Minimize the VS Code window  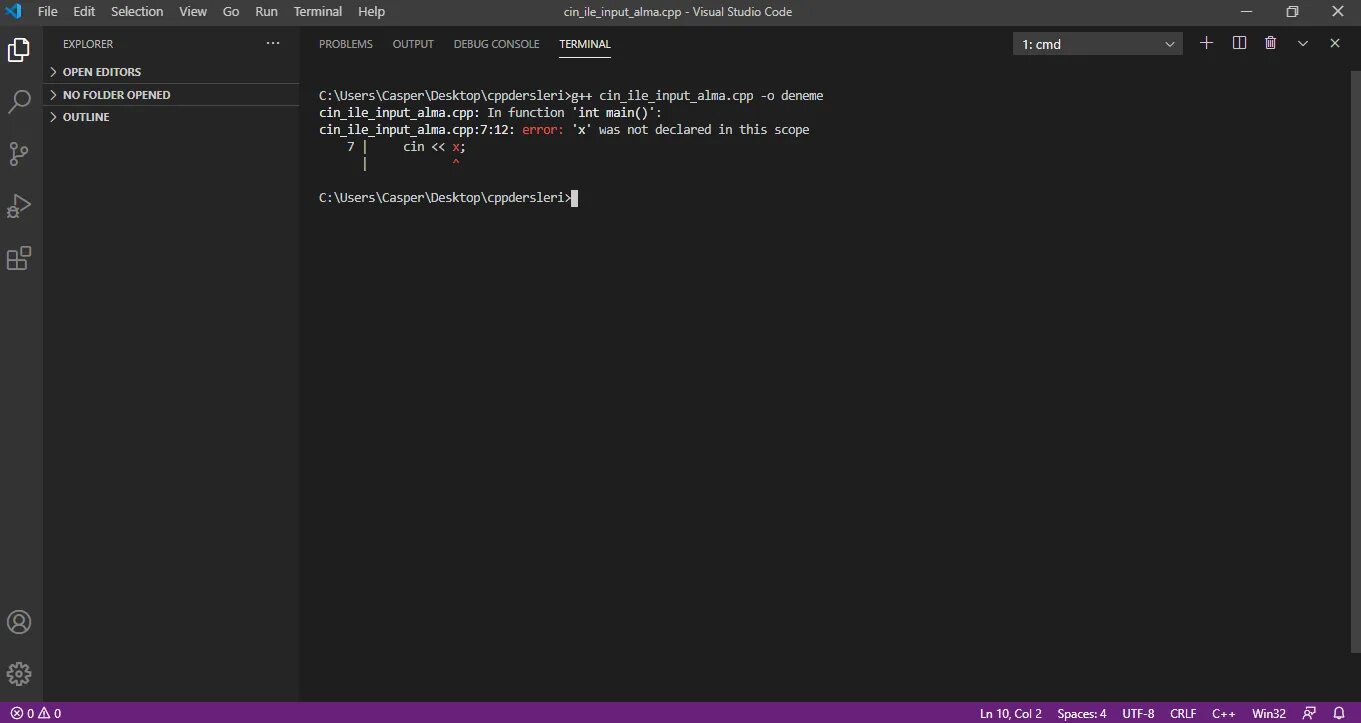(x=1245, y=12)
